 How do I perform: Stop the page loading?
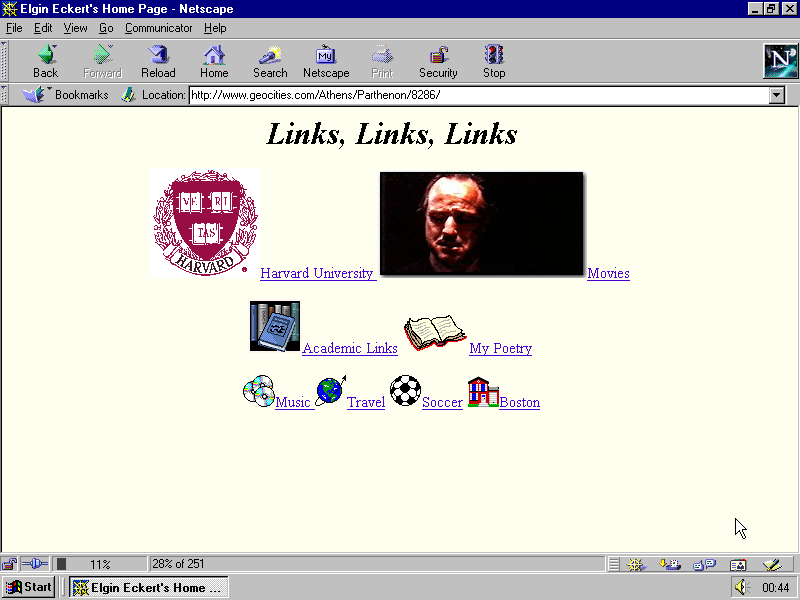click(494, 62)
